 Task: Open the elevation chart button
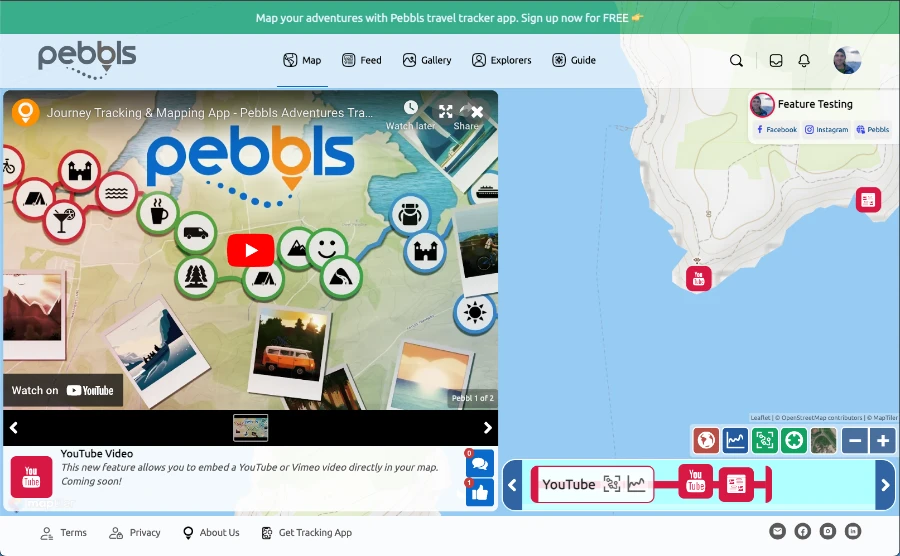(x=735, y=441)
